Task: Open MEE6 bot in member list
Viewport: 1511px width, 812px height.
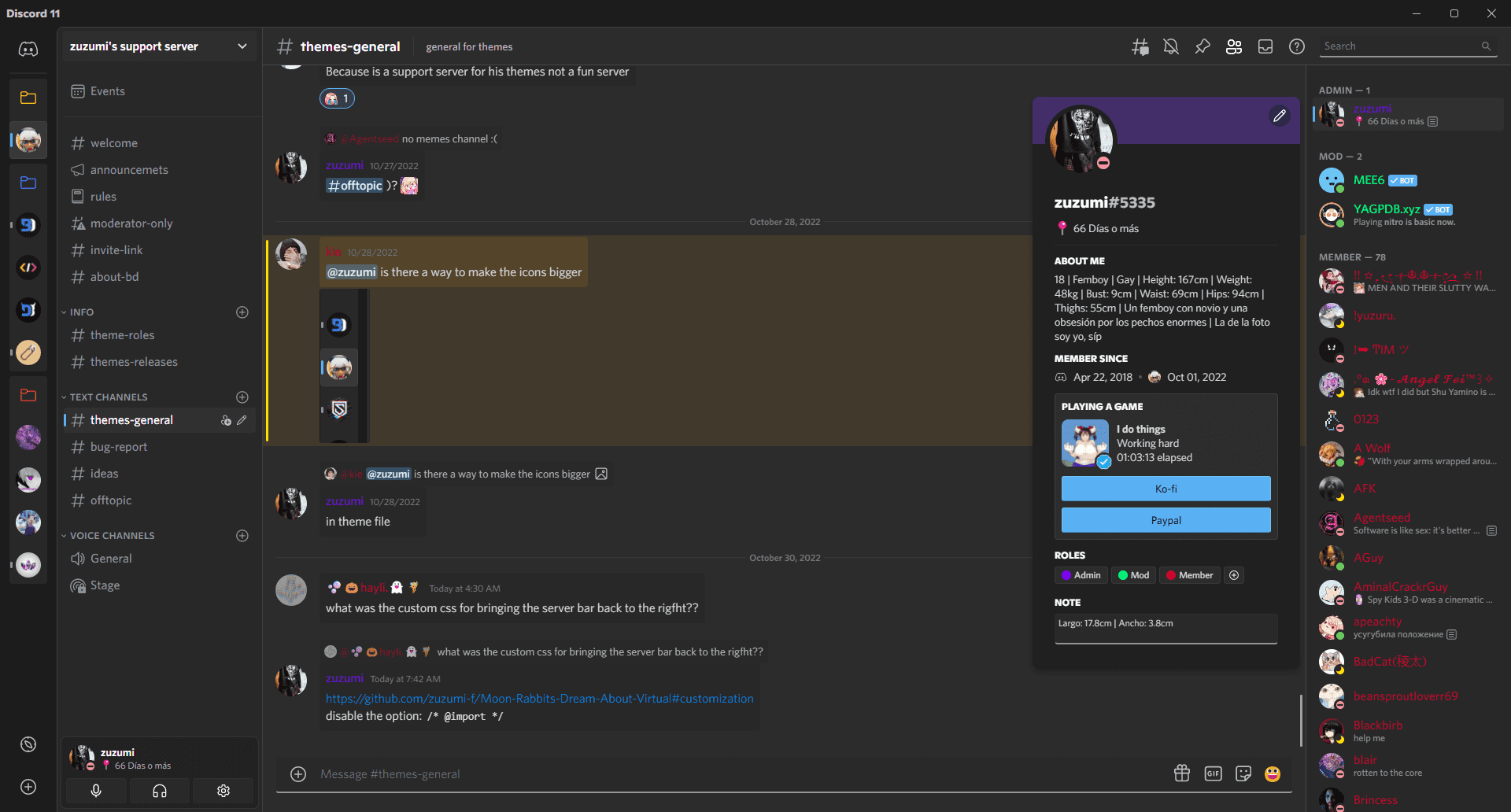Action: click(1409, 180)
